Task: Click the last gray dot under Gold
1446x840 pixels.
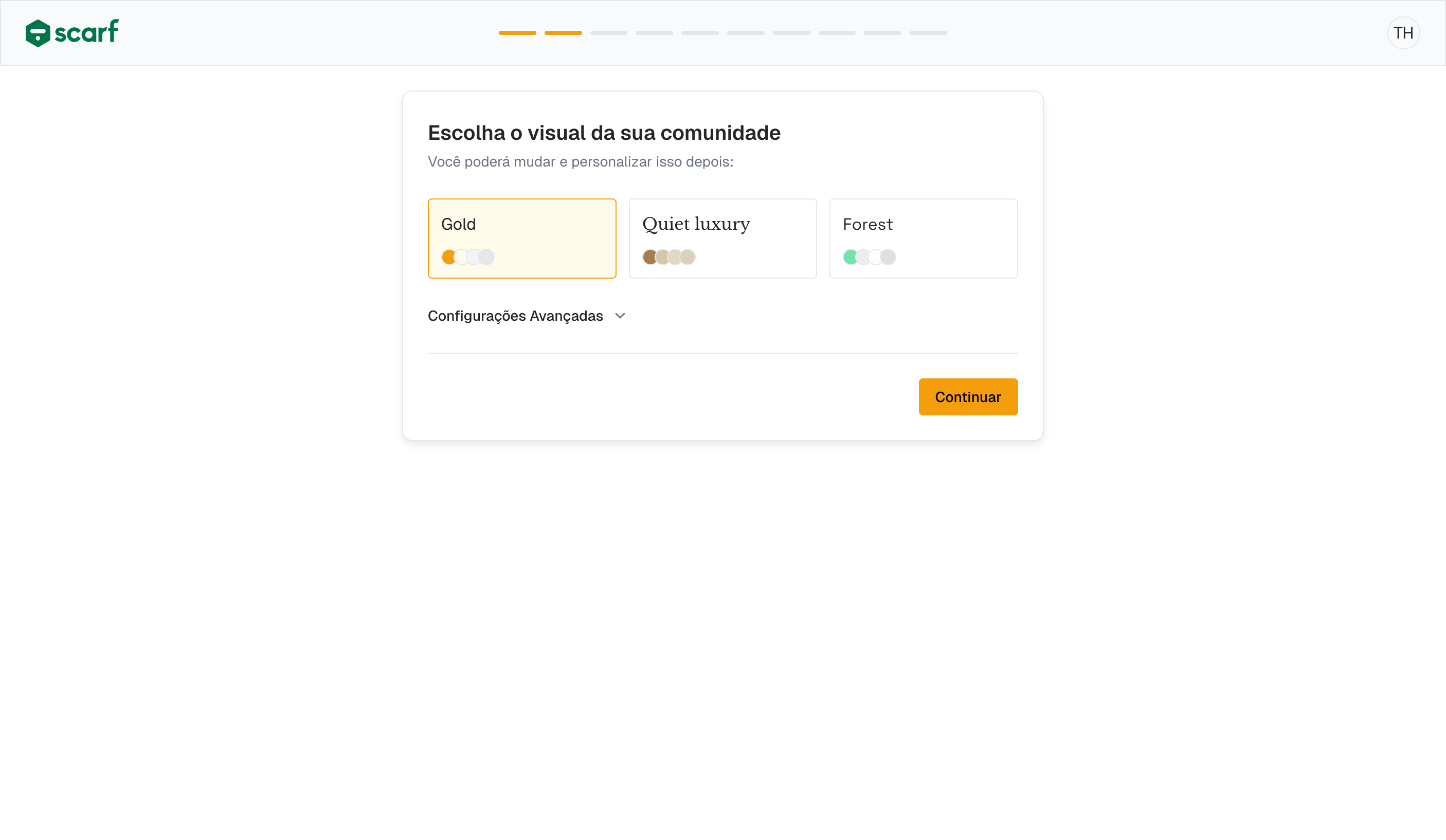Action: pos(487,257)
